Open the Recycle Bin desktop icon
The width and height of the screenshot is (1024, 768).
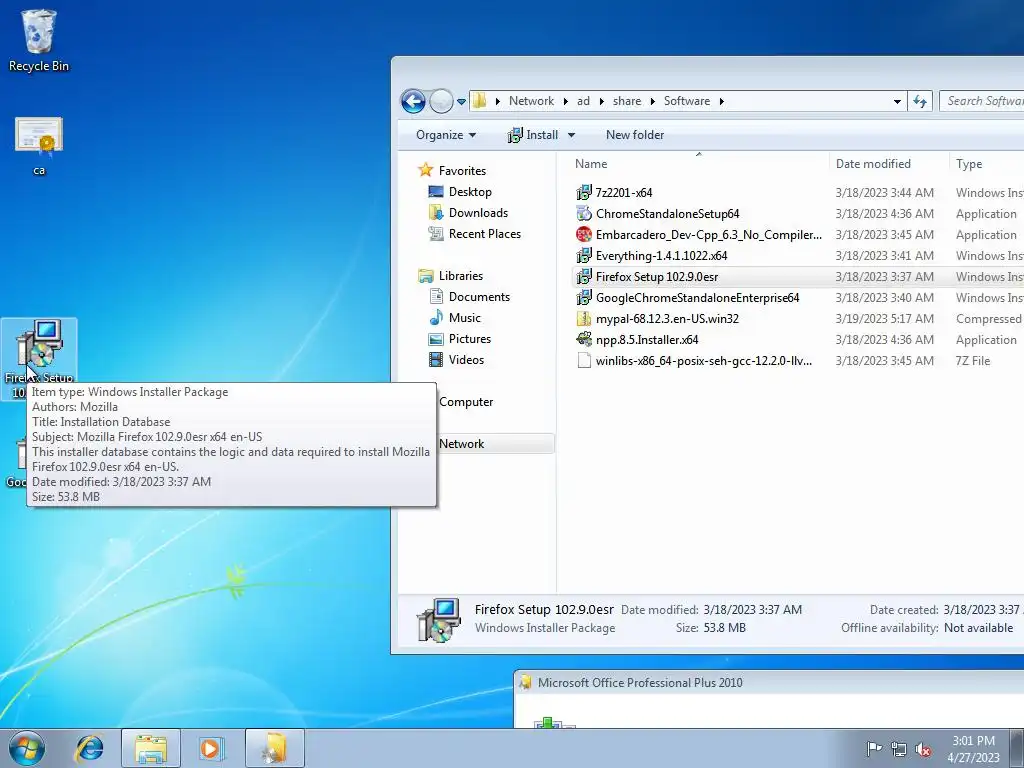tap(39, 40)
